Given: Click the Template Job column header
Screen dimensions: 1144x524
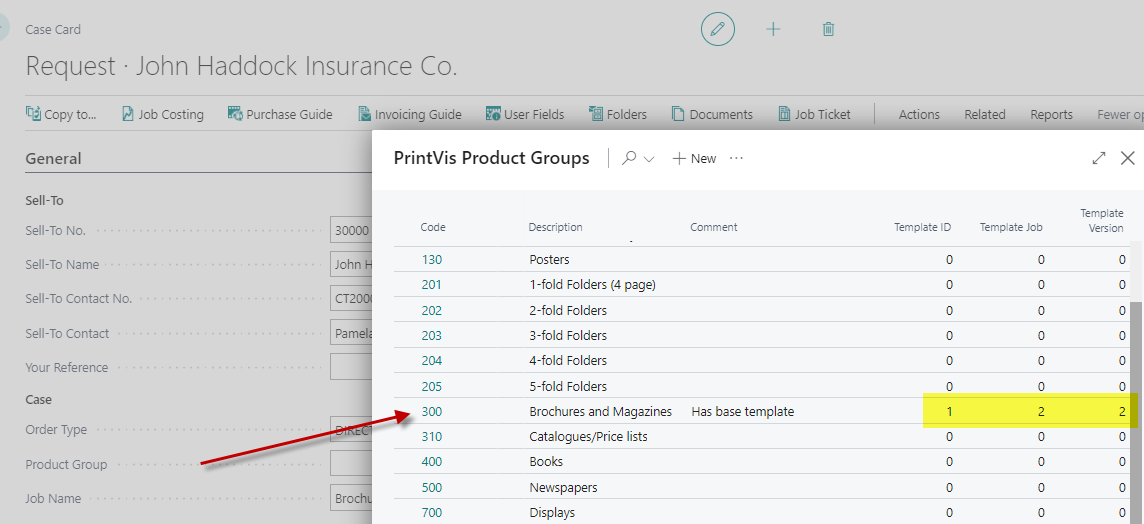Looking at the screenshot, I should click(x=1010, y=227).
